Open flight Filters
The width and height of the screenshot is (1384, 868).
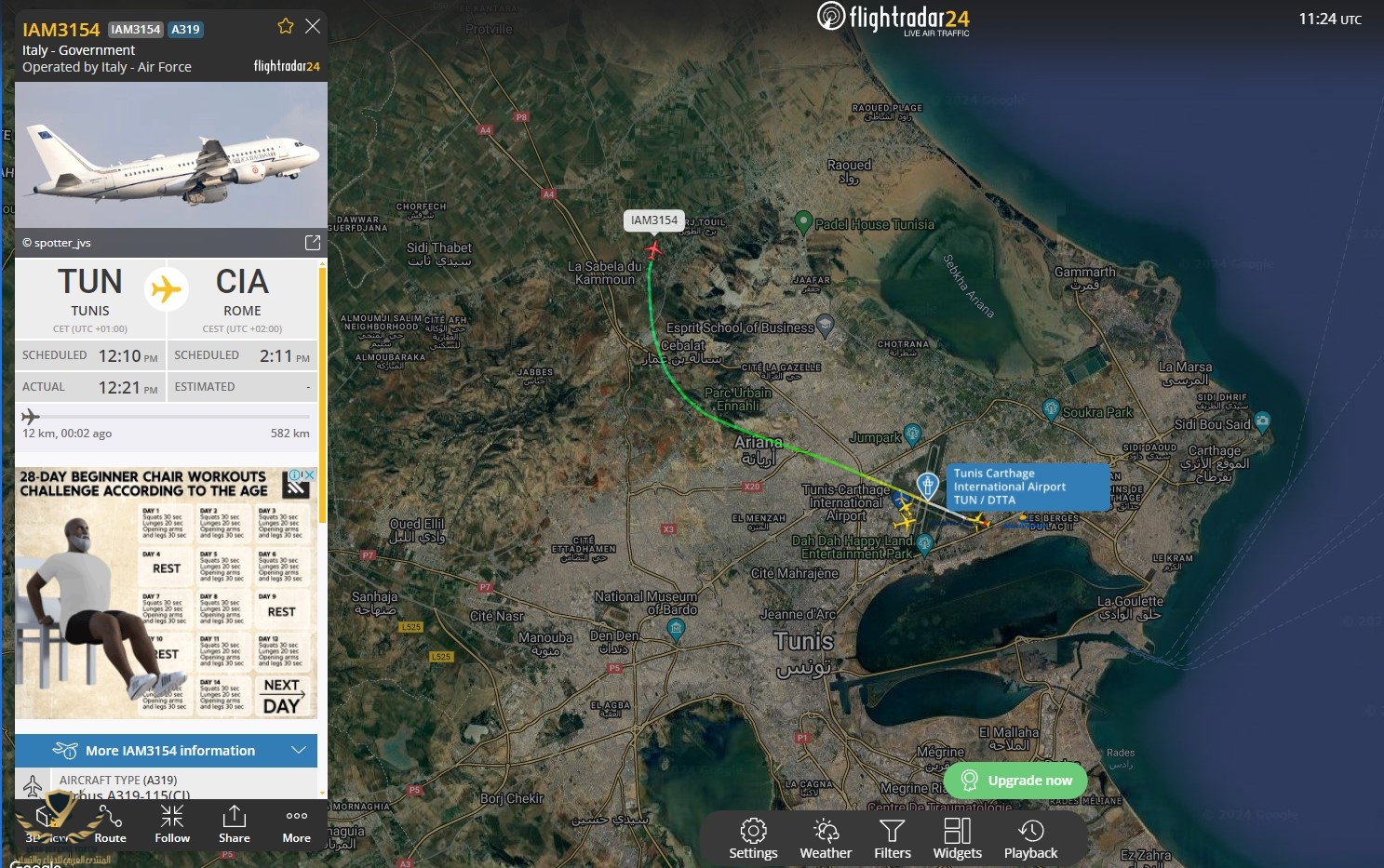[x=893, y=838]
